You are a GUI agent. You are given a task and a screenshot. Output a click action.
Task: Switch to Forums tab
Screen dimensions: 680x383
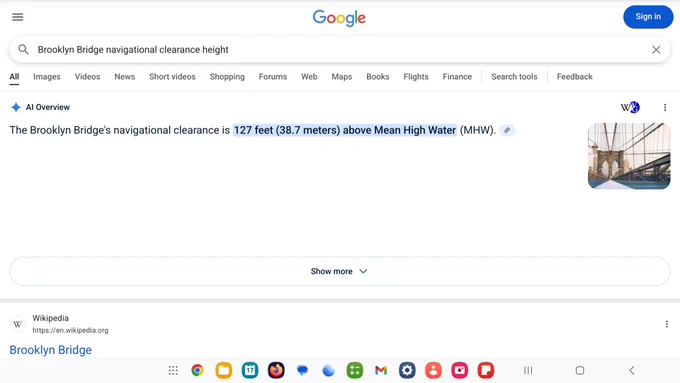pyautogui.click(x=273, y=77)
